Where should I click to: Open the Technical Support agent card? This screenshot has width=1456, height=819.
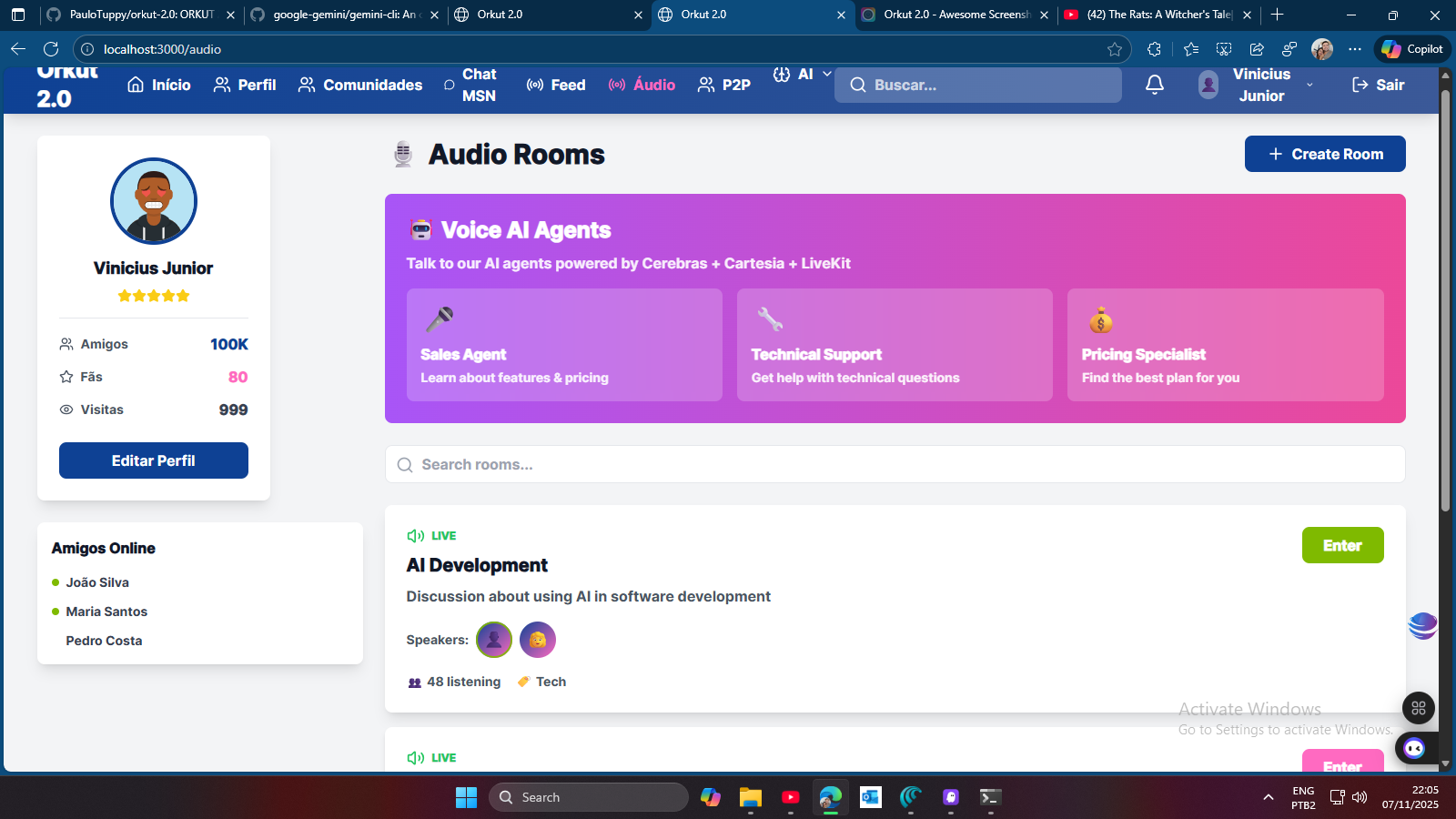[895, 345]
